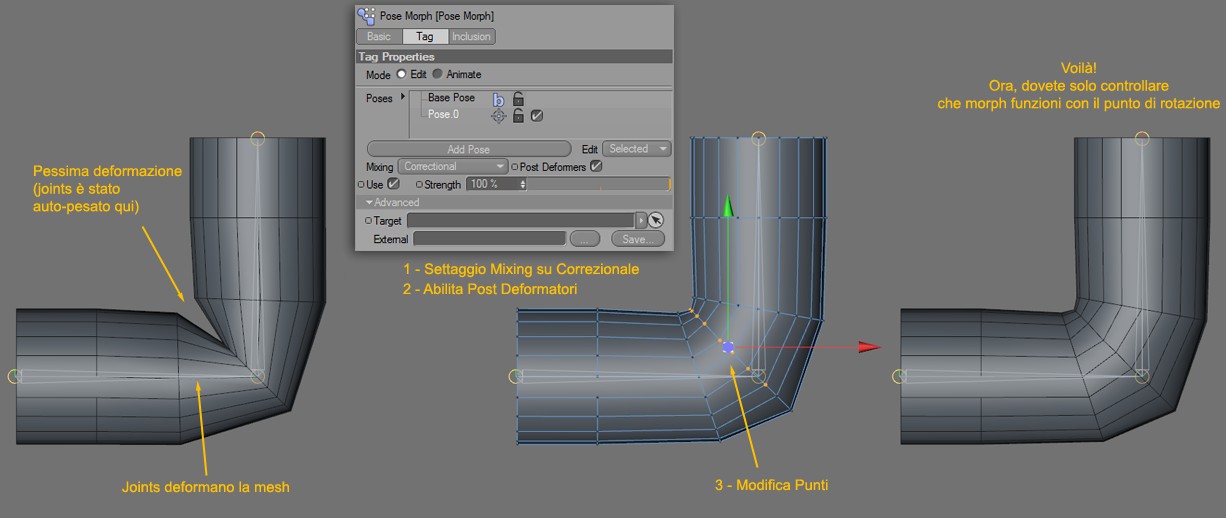Screen dimensions: 1226x518
Task: Click 'Pose Morph [Pose Morph]' title text
Action: tap(437, 16)
